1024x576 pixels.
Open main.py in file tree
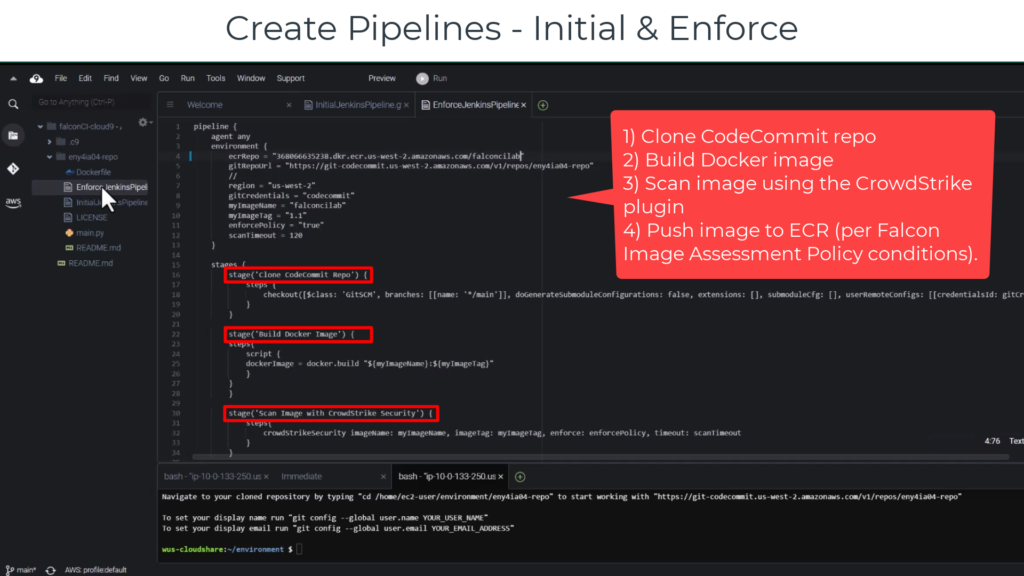point(90,233)
